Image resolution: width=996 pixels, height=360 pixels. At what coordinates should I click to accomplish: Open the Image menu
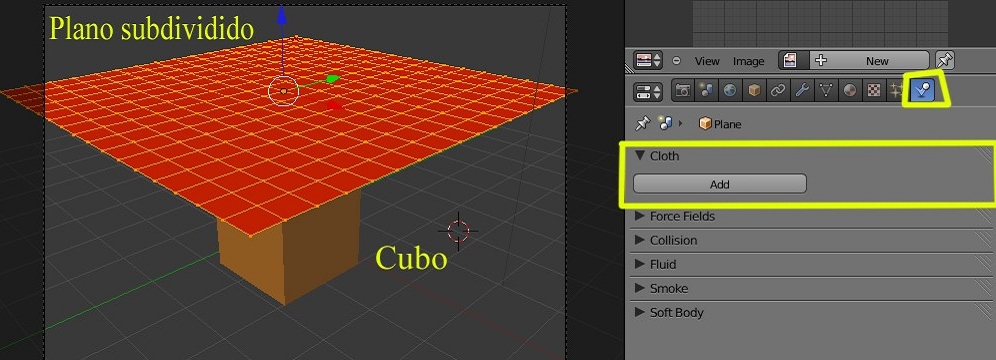point(748,61)
